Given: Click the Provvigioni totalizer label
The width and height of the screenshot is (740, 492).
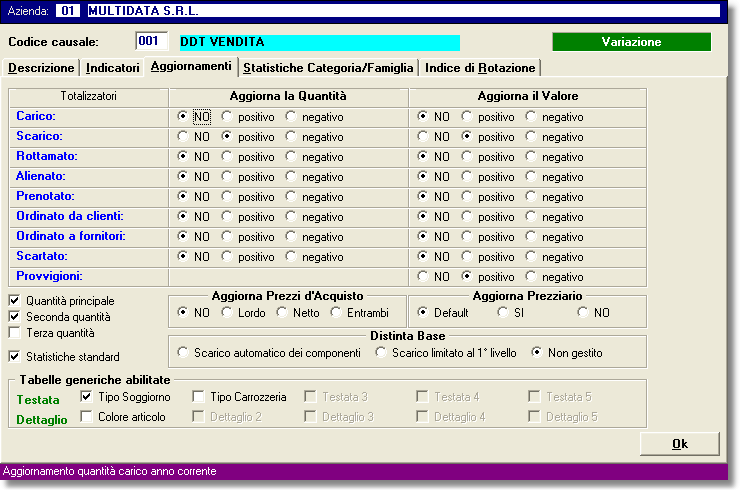Looking at the screenshot, I should pyautogui.click(x=50, y=276).
